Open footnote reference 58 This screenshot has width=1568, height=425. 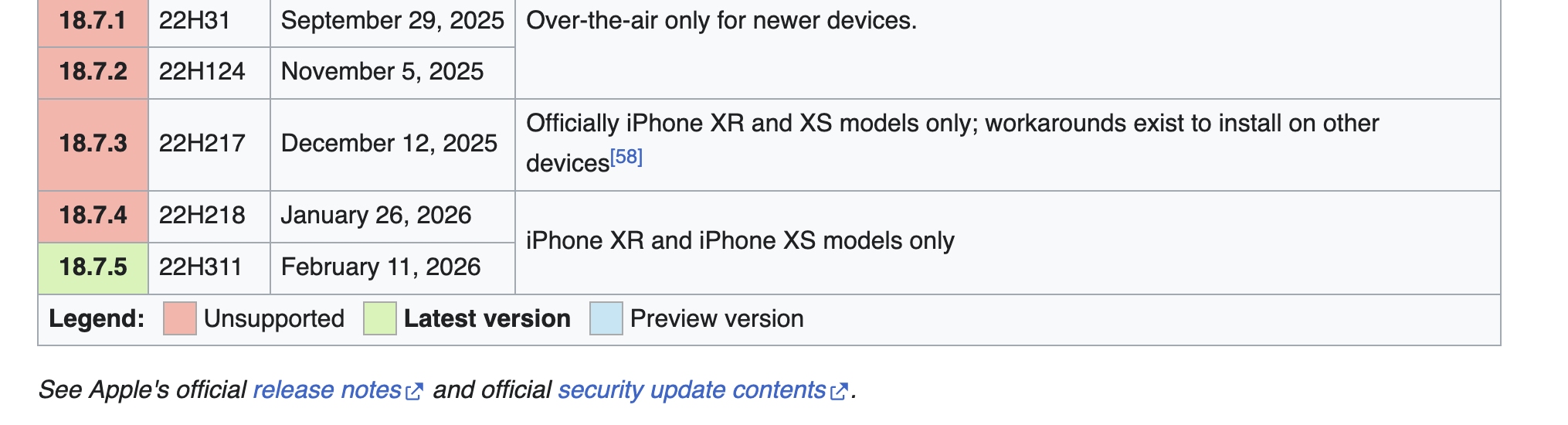[626, 158]
